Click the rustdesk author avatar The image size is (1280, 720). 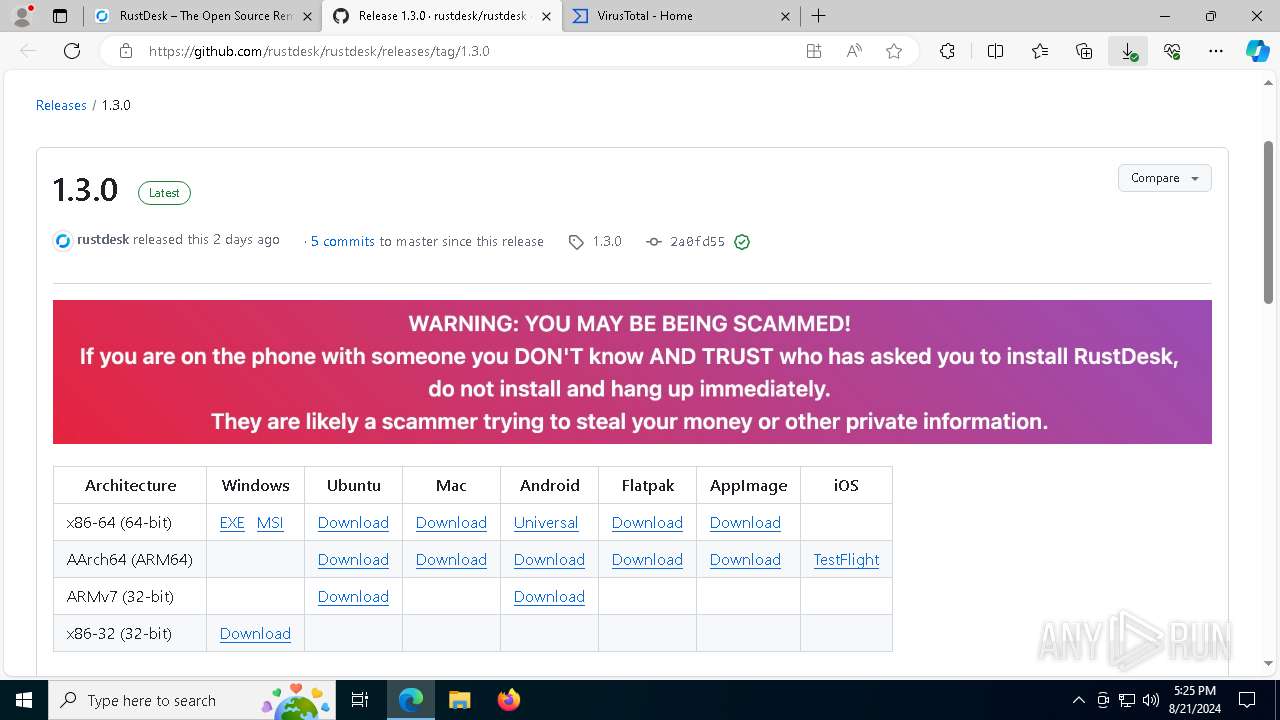click(63, 241)
